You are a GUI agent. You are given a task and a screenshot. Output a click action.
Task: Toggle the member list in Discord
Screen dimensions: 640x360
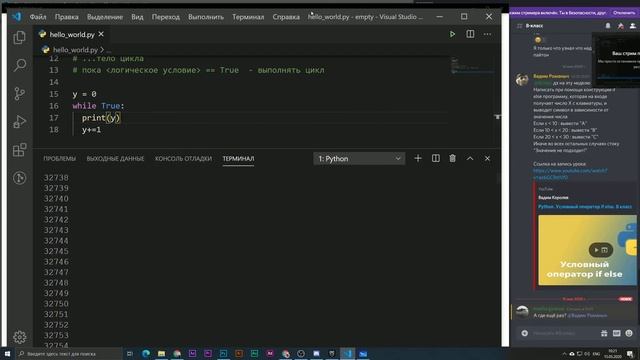pyautogui.click(x=633, y=26)
